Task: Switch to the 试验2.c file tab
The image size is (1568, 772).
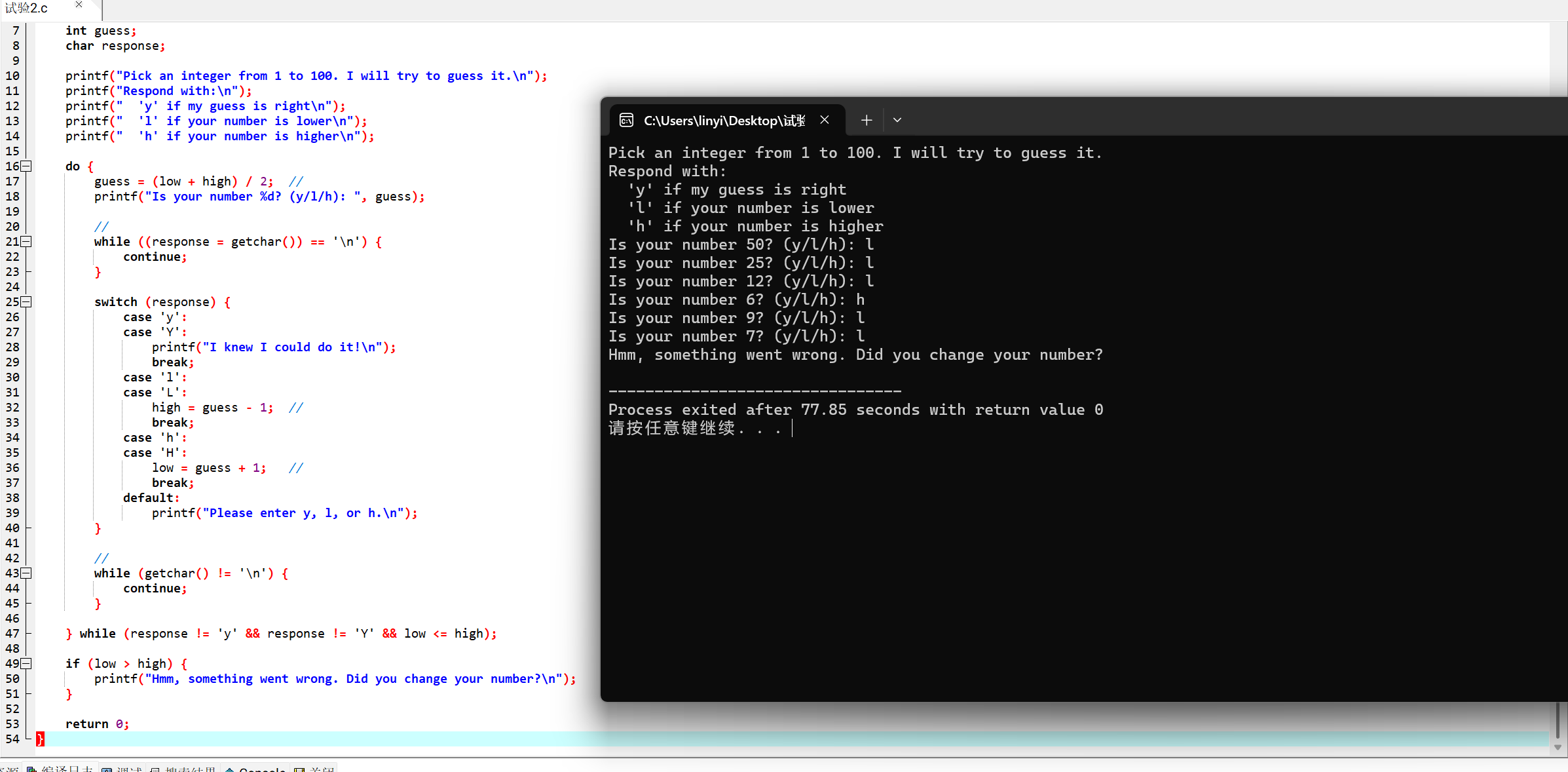Action: 28,8
